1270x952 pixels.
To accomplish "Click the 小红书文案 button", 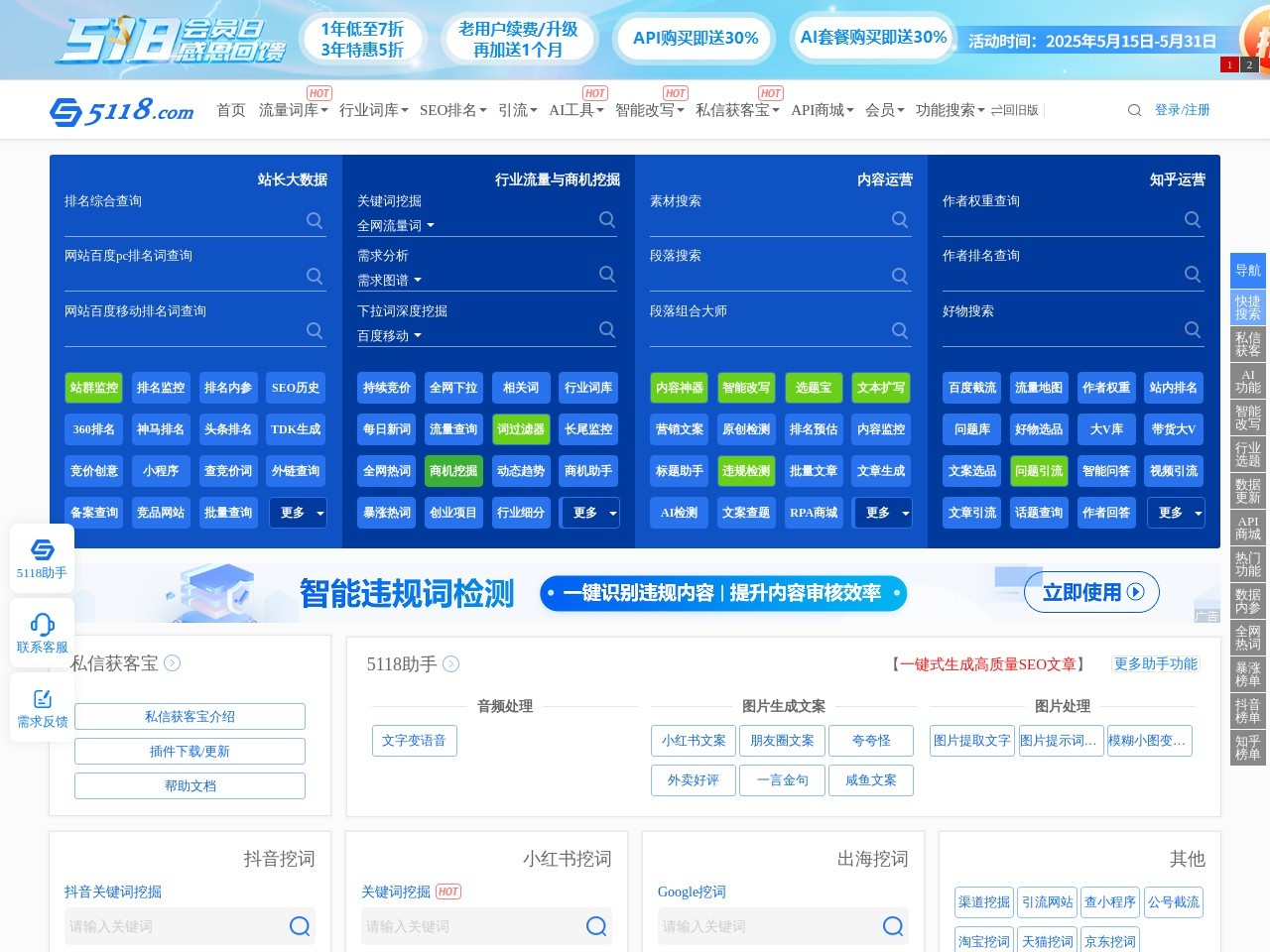I will point(694,741).
